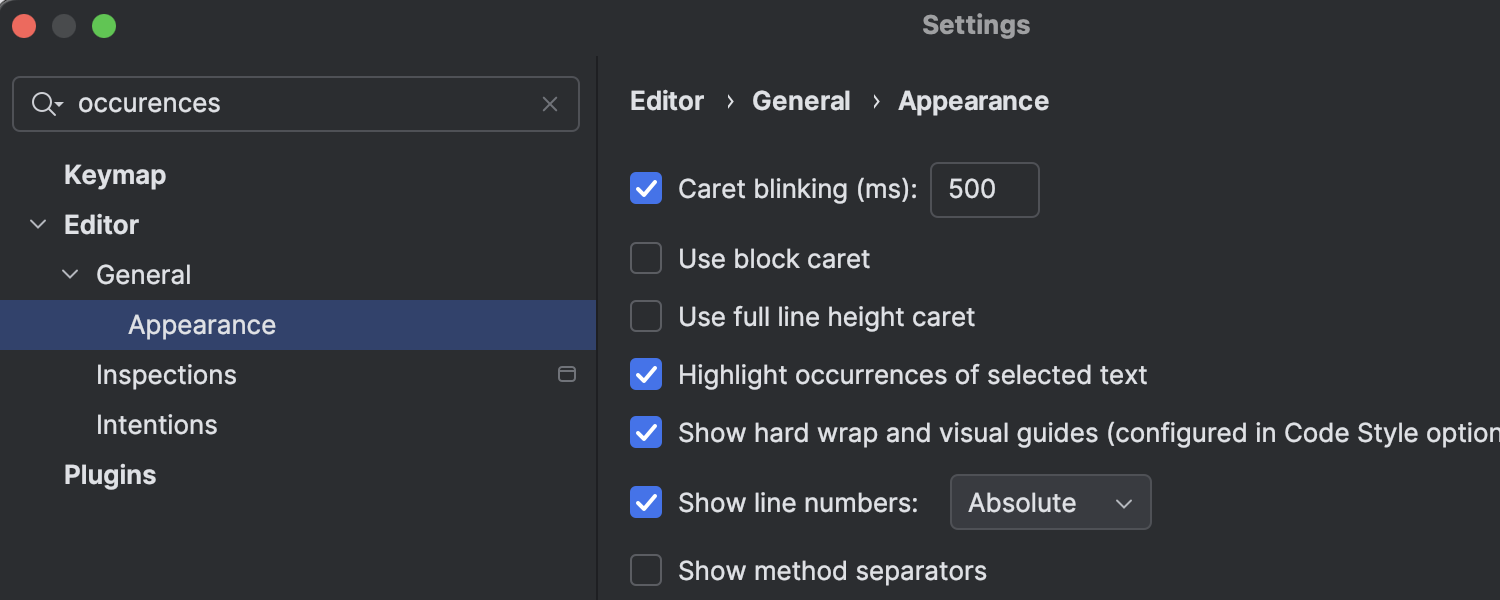The image size is (1500, 600).
Task: Enable Show method separators
Action: click(646, 571)
